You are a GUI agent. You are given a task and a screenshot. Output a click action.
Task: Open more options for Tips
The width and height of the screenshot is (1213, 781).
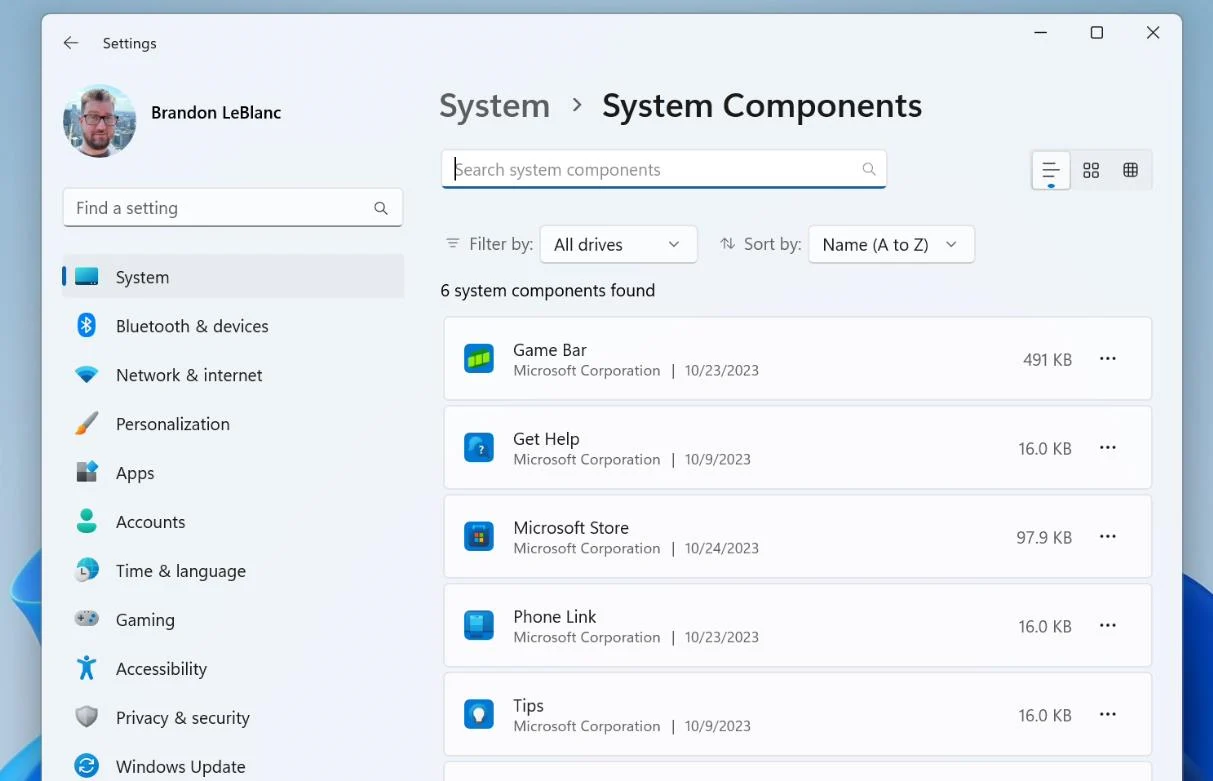tap(1108, 714)
